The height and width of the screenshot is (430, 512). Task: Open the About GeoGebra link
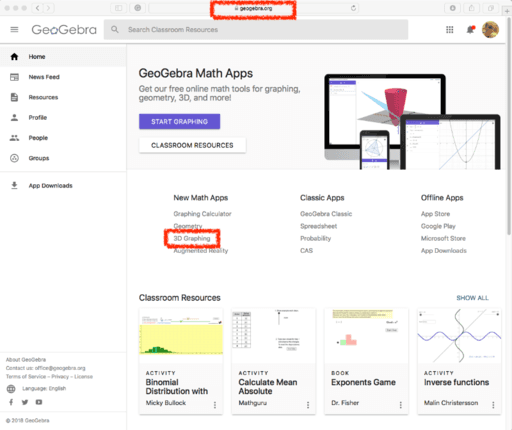(x=26, y=360)
